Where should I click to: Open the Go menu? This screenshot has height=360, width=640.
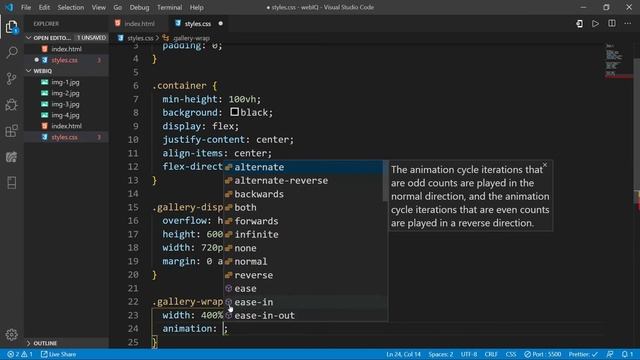(118, 7)
